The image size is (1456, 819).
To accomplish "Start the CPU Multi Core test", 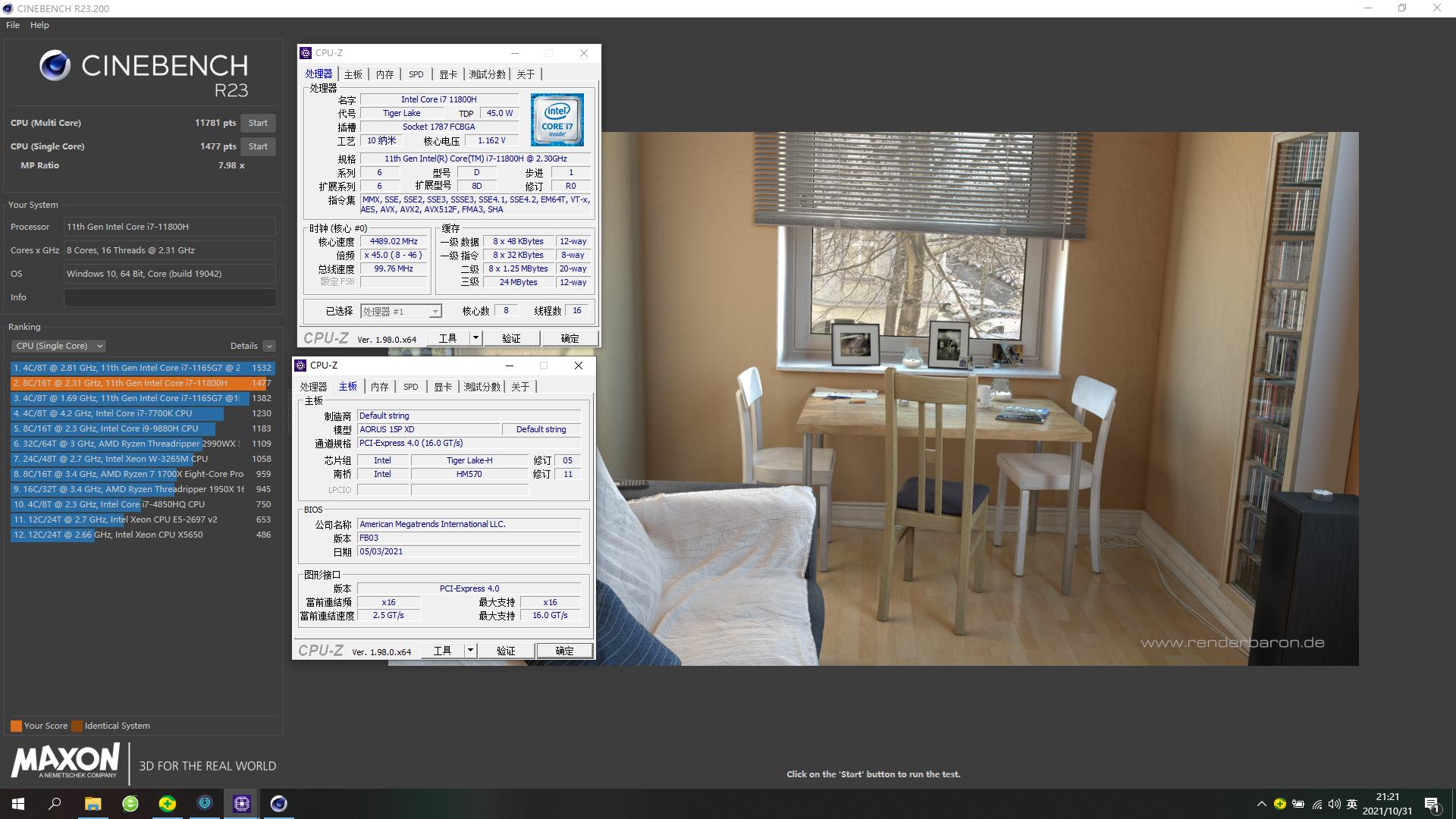I will click(258, 123).
